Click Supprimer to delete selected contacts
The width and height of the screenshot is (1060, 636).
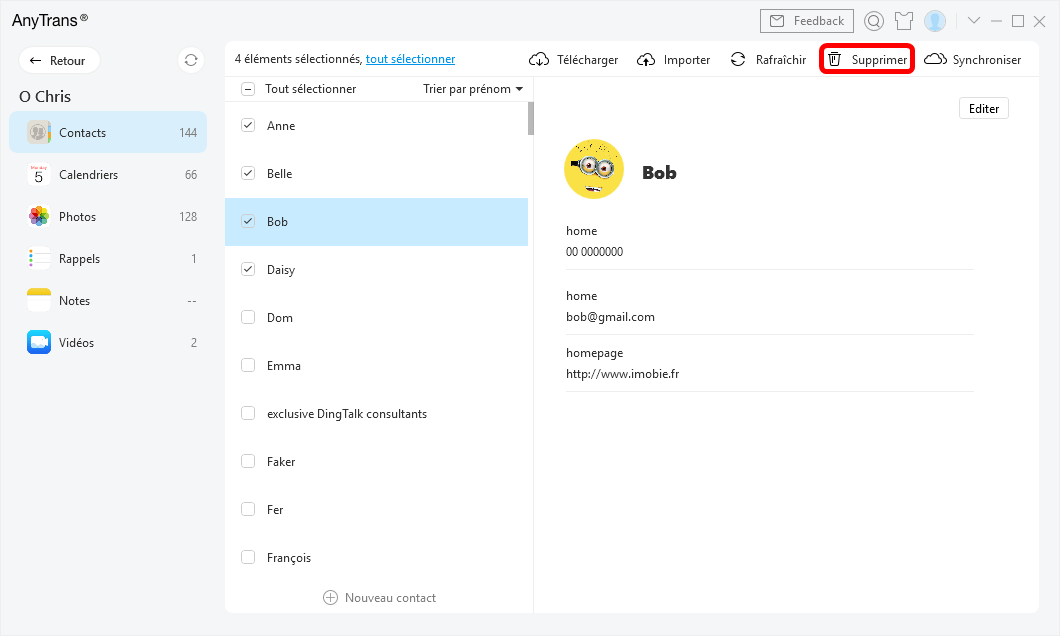[x=867, y=59]
